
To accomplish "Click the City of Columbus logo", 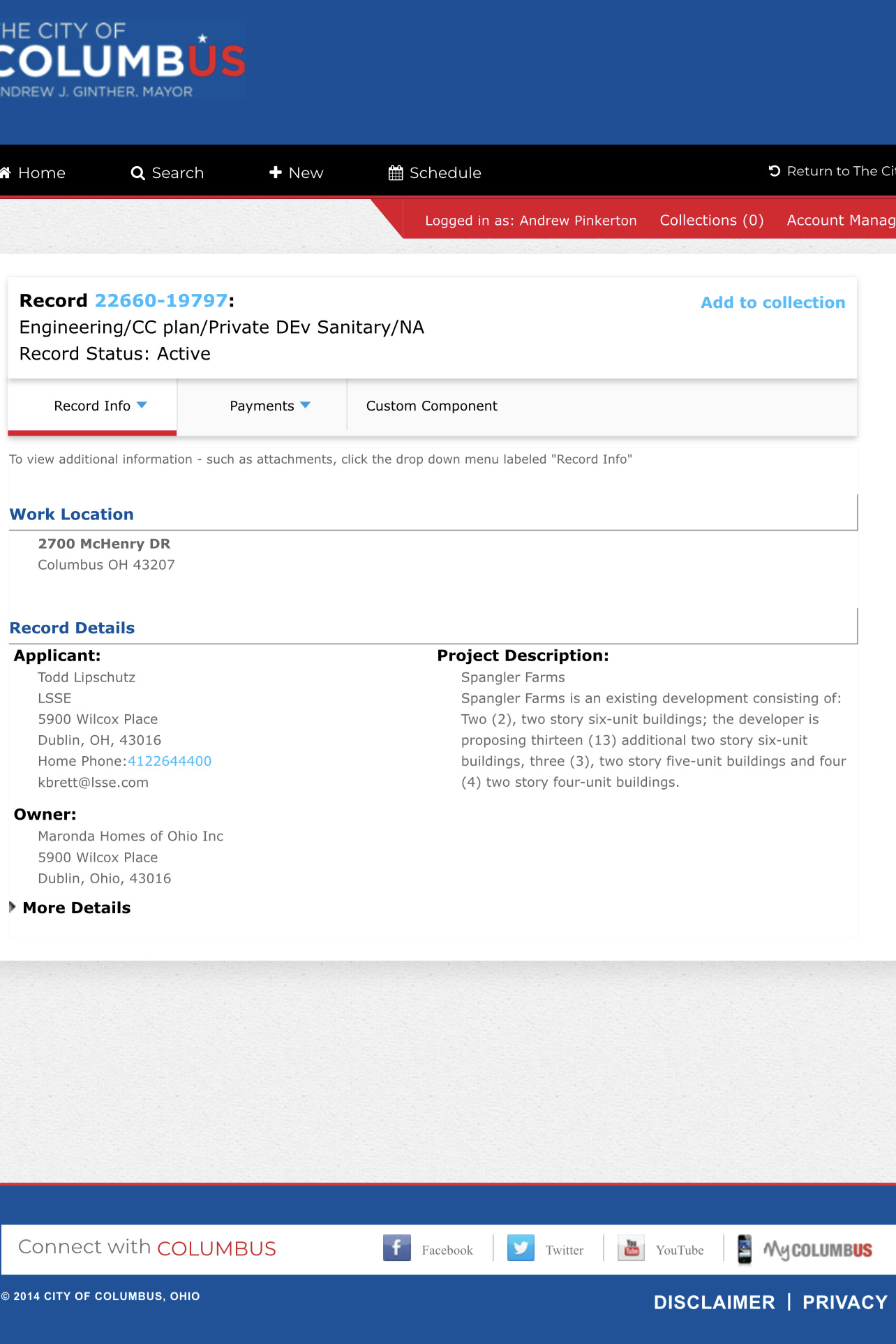I will tap(122, 59).
